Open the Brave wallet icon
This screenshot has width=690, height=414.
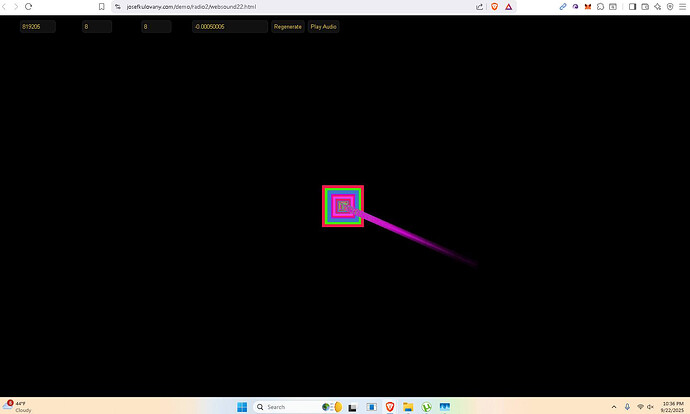[645, 6]
